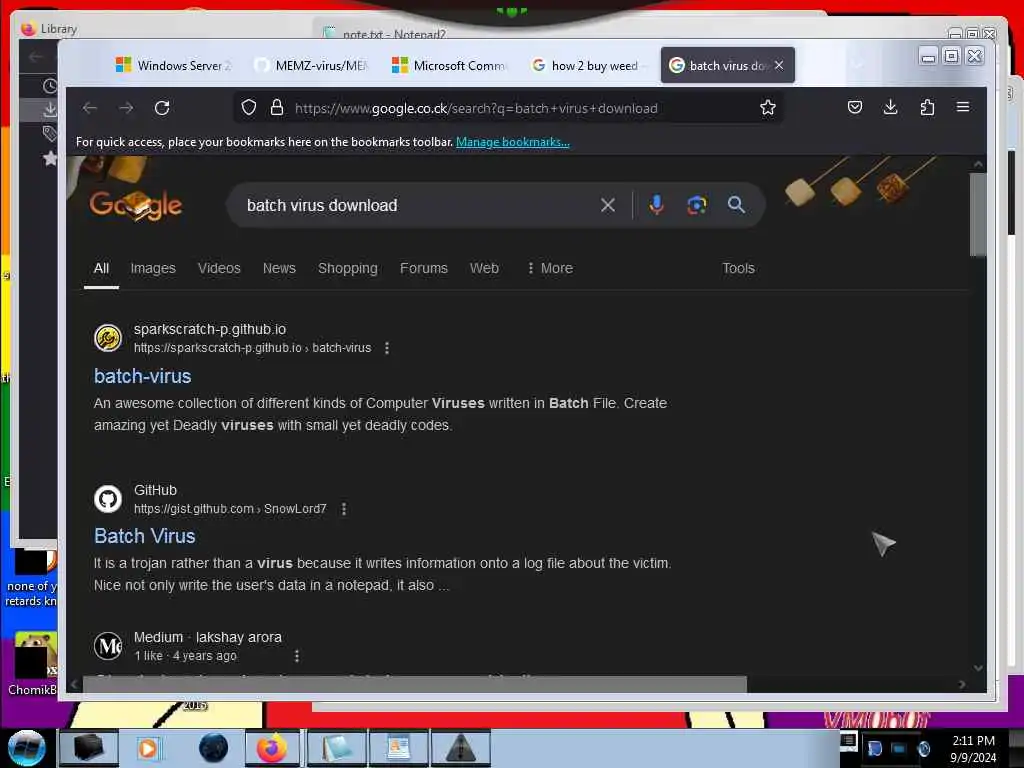Click Manage bookmarks link
Image resolution: width=1024 pixels, height=768 pixels.
[513, 142]
